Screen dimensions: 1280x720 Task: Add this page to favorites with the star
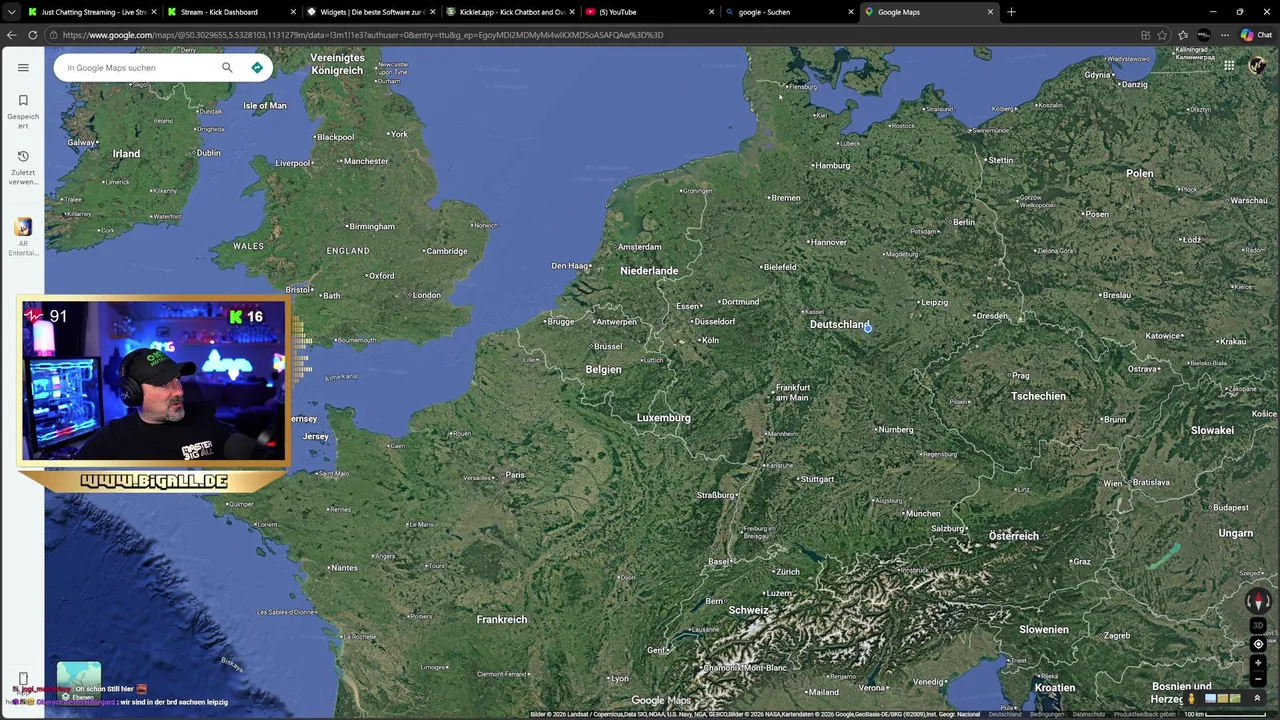tap(1162, 35)
